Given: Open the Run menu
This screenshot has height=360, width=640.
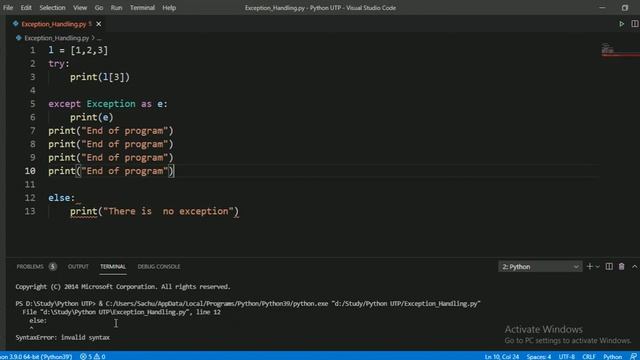Looking at the screenshot, I should (116, 8).
